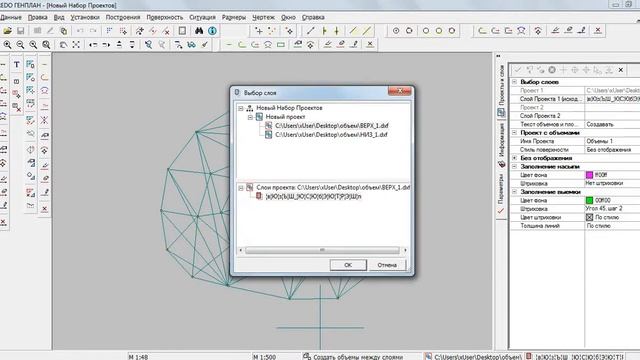Click the binoculars search icon

coord(199,31)
